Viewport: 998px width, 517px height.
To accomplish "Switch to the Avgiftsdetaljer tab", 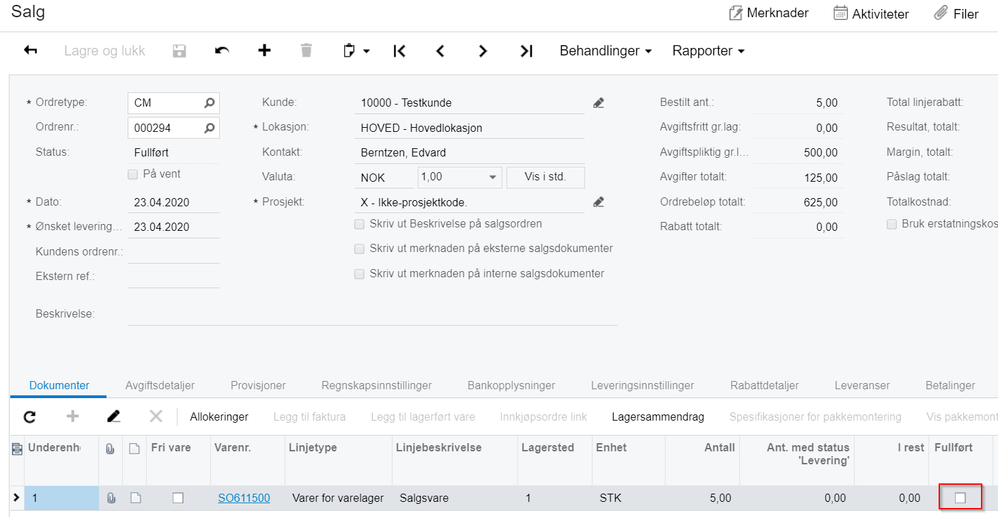I will point(160,385).
